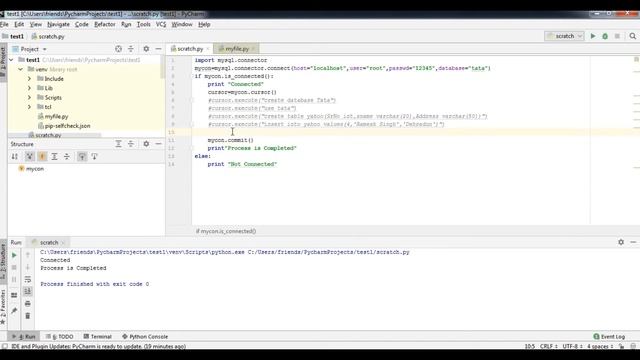Screen dimensions: 640x360
Task: Toggle show fields orange icon in Structure
Action: [42, 156]
